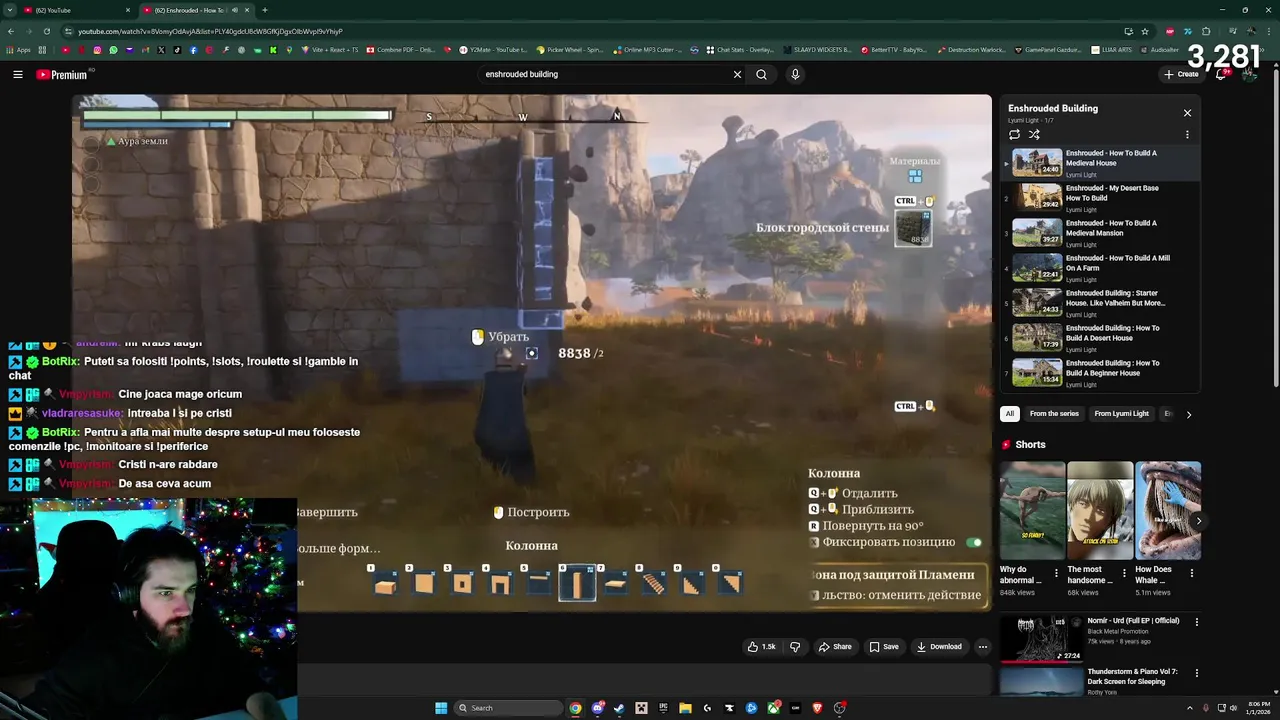This screenshot has height=720, width=1280.
Task: Download the video
Action: [x=939, y=647]
